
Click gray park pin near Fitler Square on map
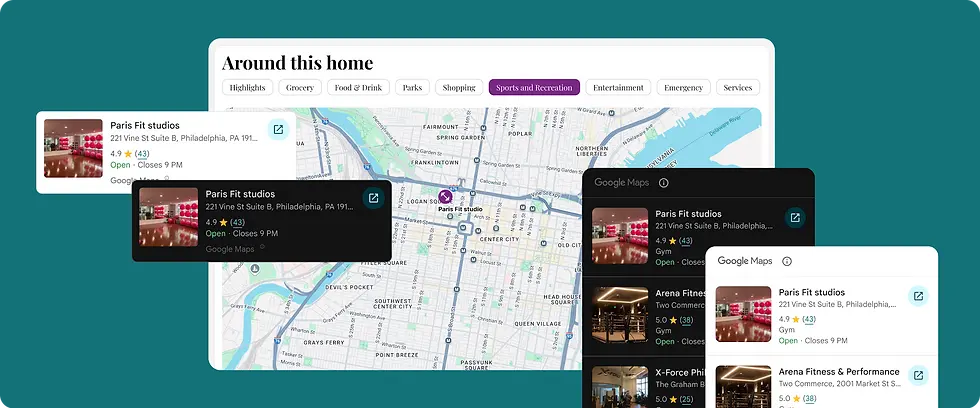click(x=255, y=269)
